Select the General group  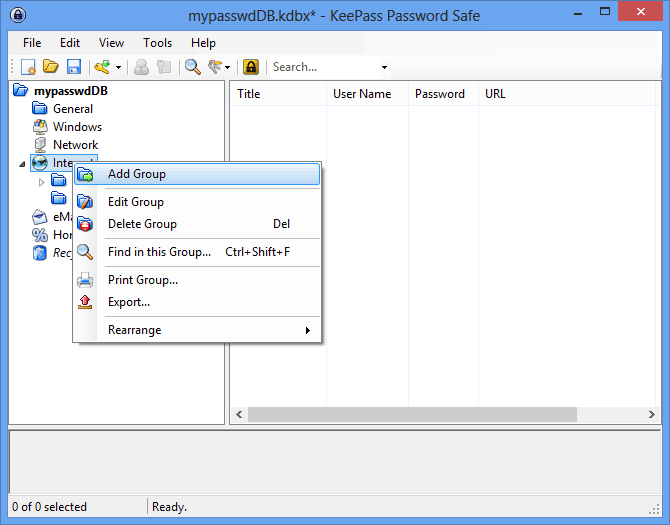tap(73, 109)
